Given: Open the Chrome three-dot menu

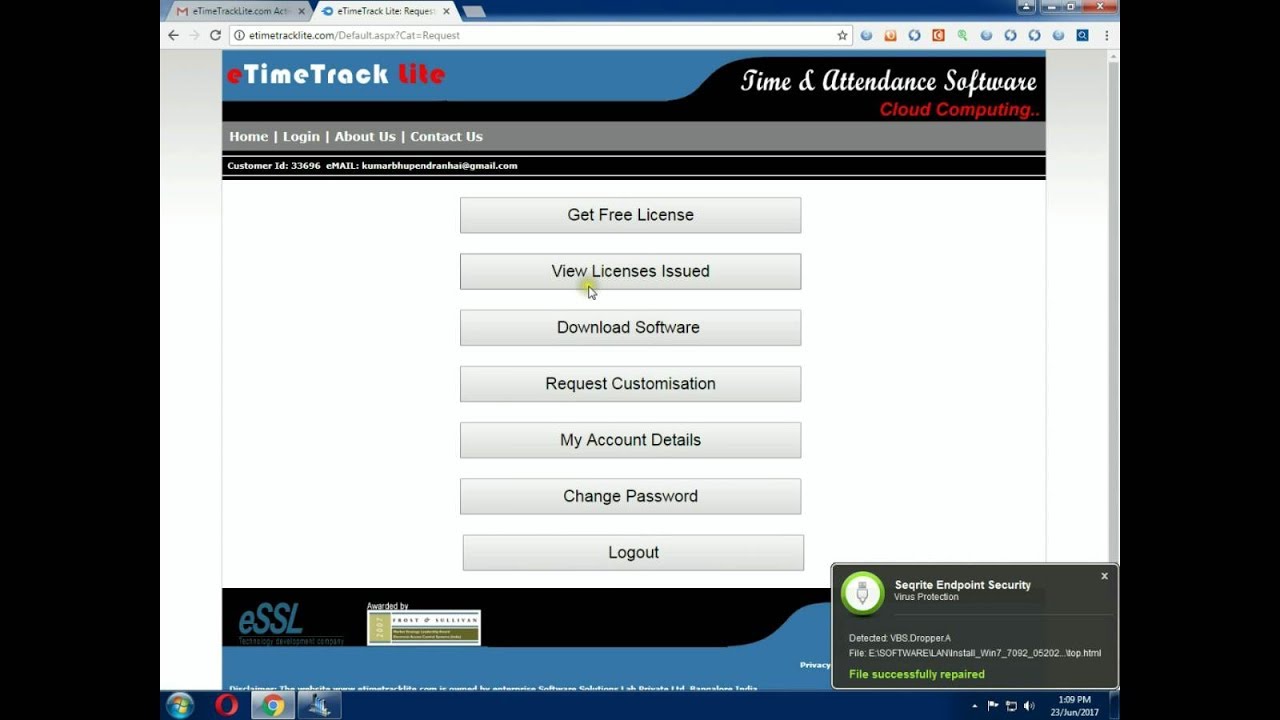Looking at the screenshot, I should 1106,35.
